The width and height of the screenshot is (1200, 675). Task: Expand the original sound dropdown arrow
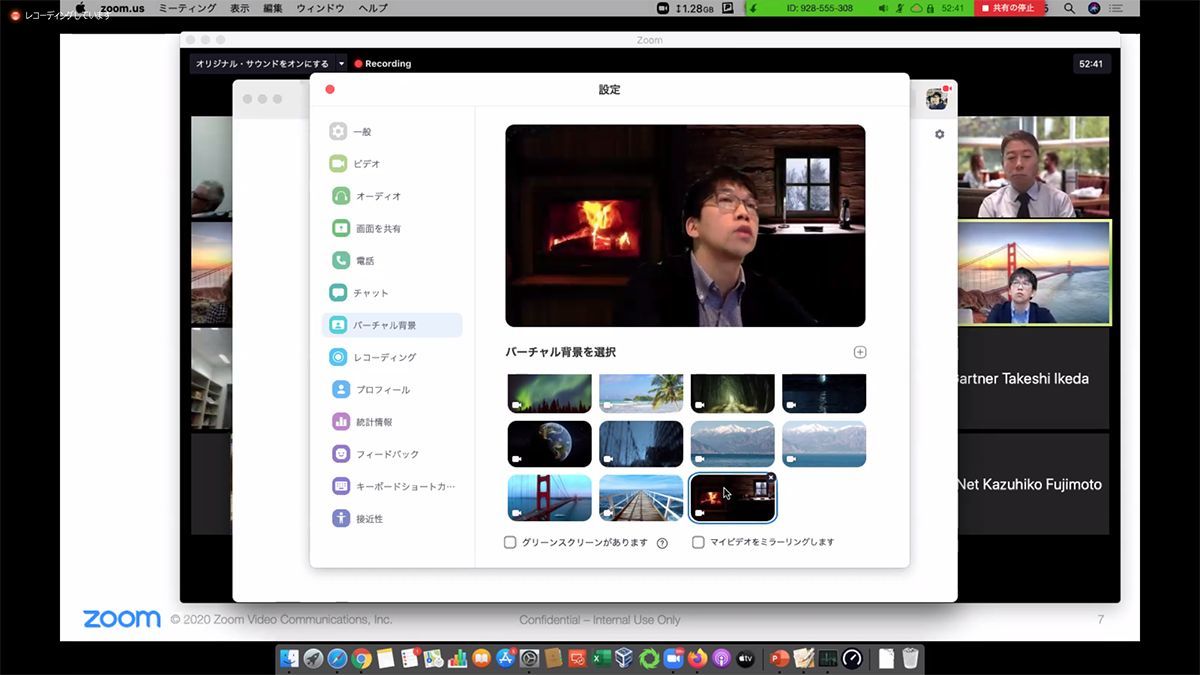click(x=341, y=63)
